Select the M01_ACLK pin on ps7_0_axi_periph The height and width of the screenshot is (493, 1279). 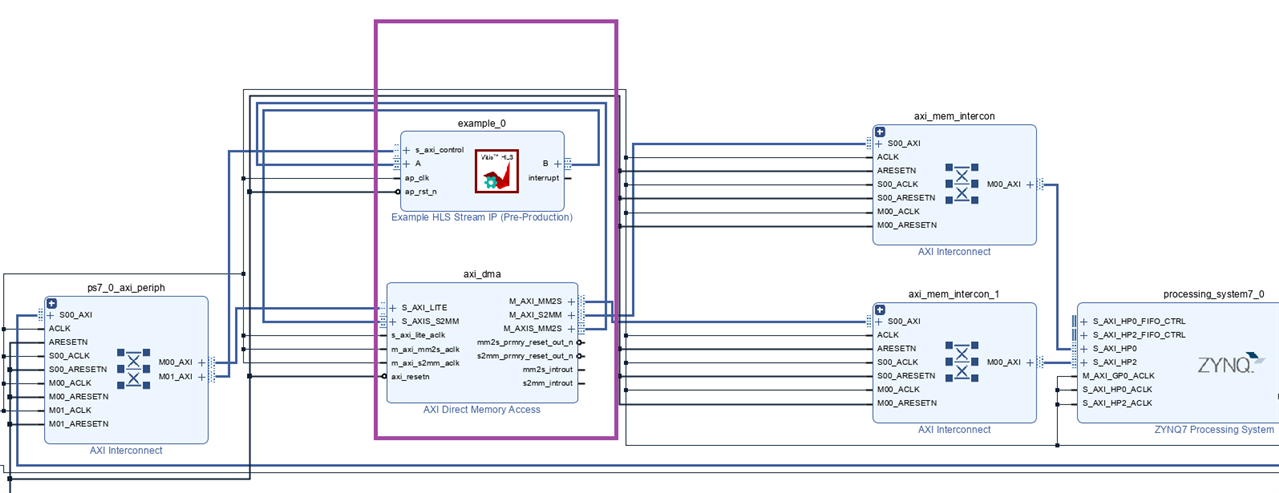tap(70, 410)
